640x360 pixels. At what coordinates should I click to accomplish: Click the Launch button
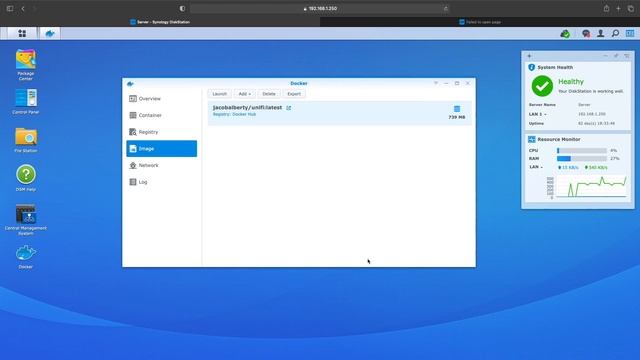(x=220, y=94)
